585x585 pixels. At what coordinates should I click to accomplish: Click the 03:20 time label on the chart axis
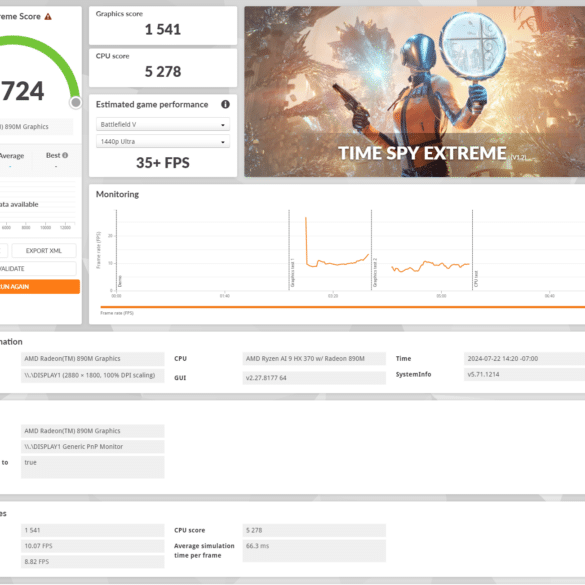[x=333, y=296]
